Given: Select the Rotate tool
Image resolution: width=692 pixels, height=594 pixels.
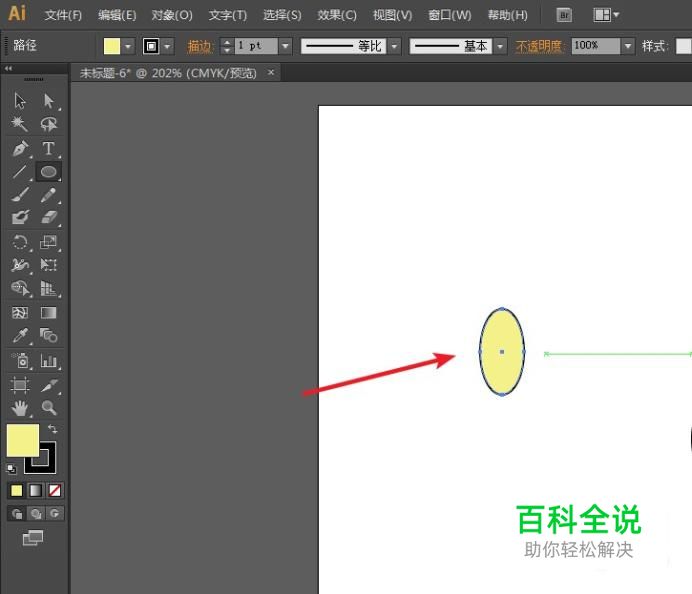Looking at the screenshot, I should (x=20, y=242).
